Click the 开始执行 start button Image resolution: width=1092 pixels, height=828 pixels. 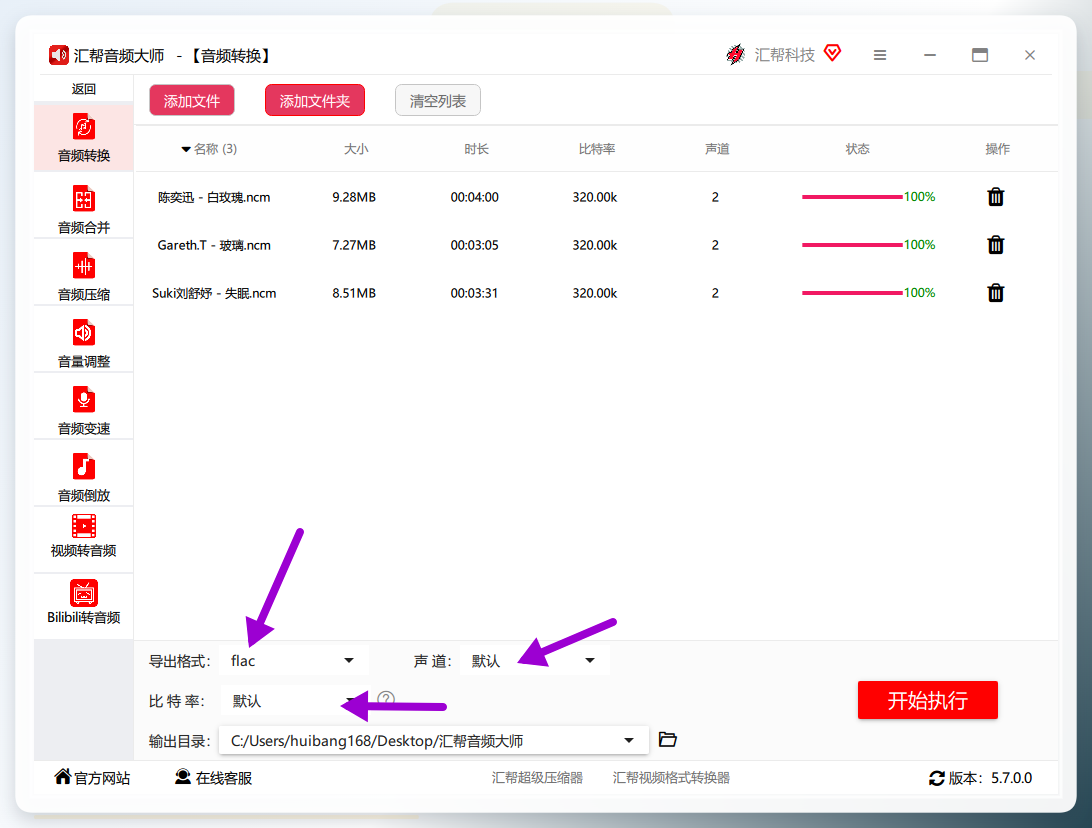pyautogui.click(x=928, y=700)
